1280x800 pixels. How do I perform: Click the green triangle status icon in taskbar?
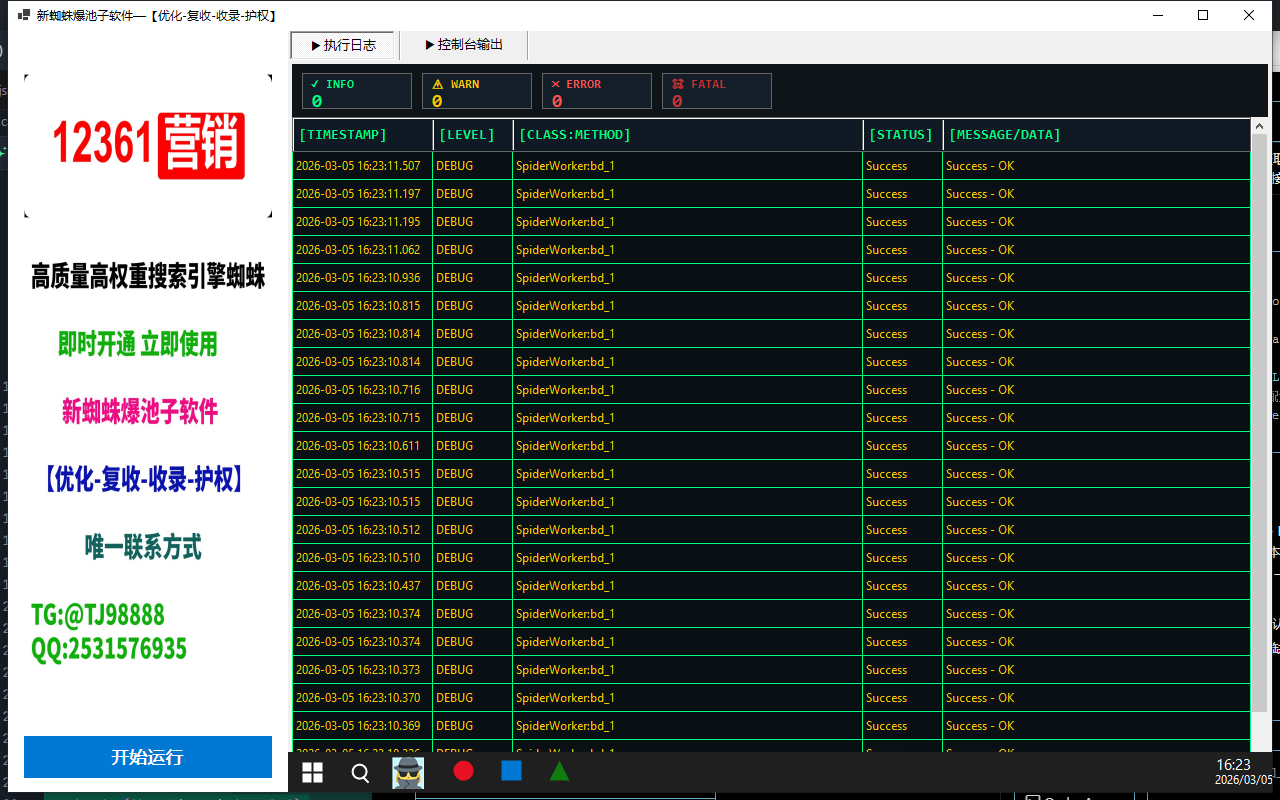[x=559, y=771]
